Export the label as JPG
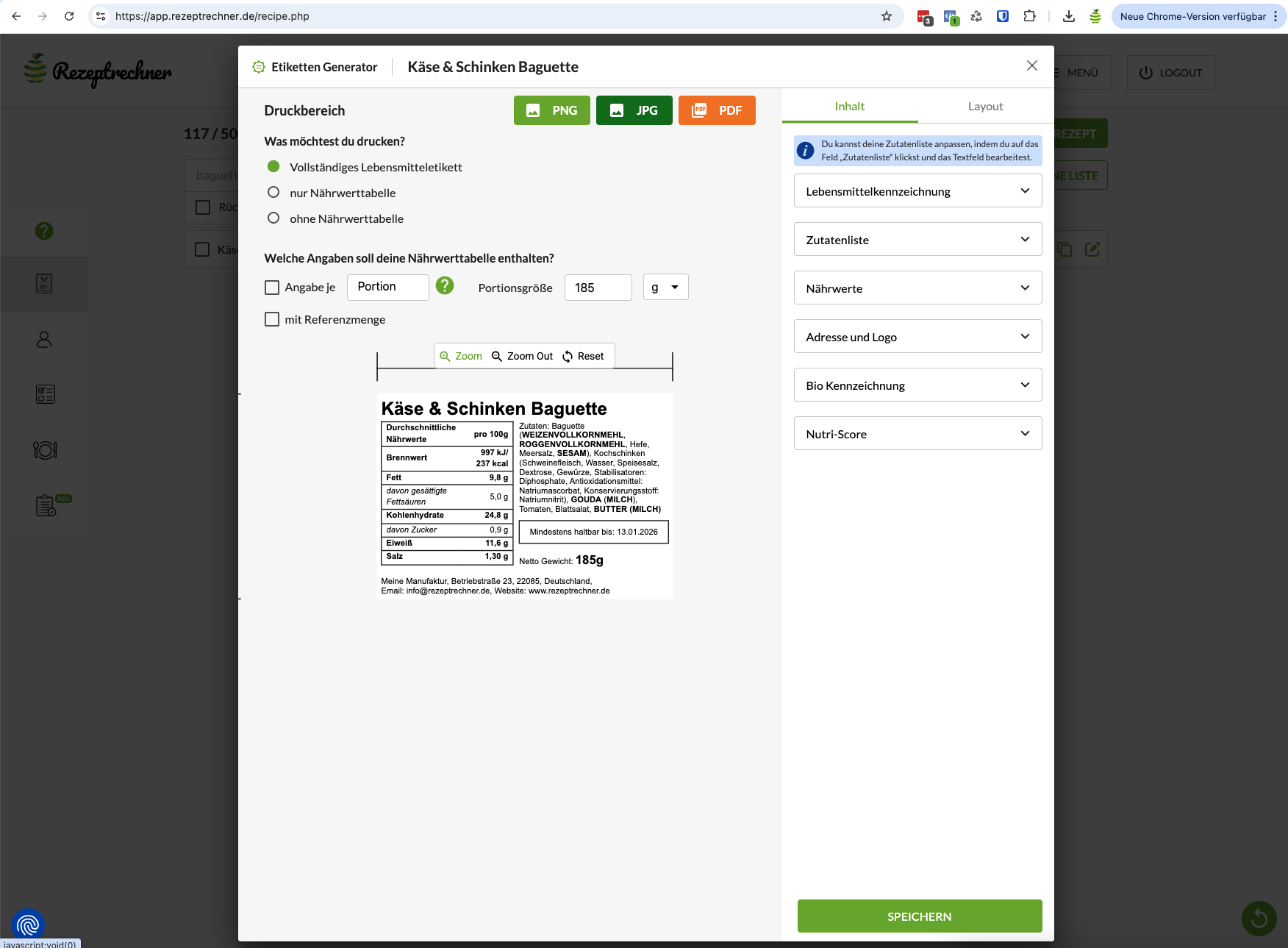This screenshot has width=1288, height=948. pyautogui.click(x=634, y=110)
